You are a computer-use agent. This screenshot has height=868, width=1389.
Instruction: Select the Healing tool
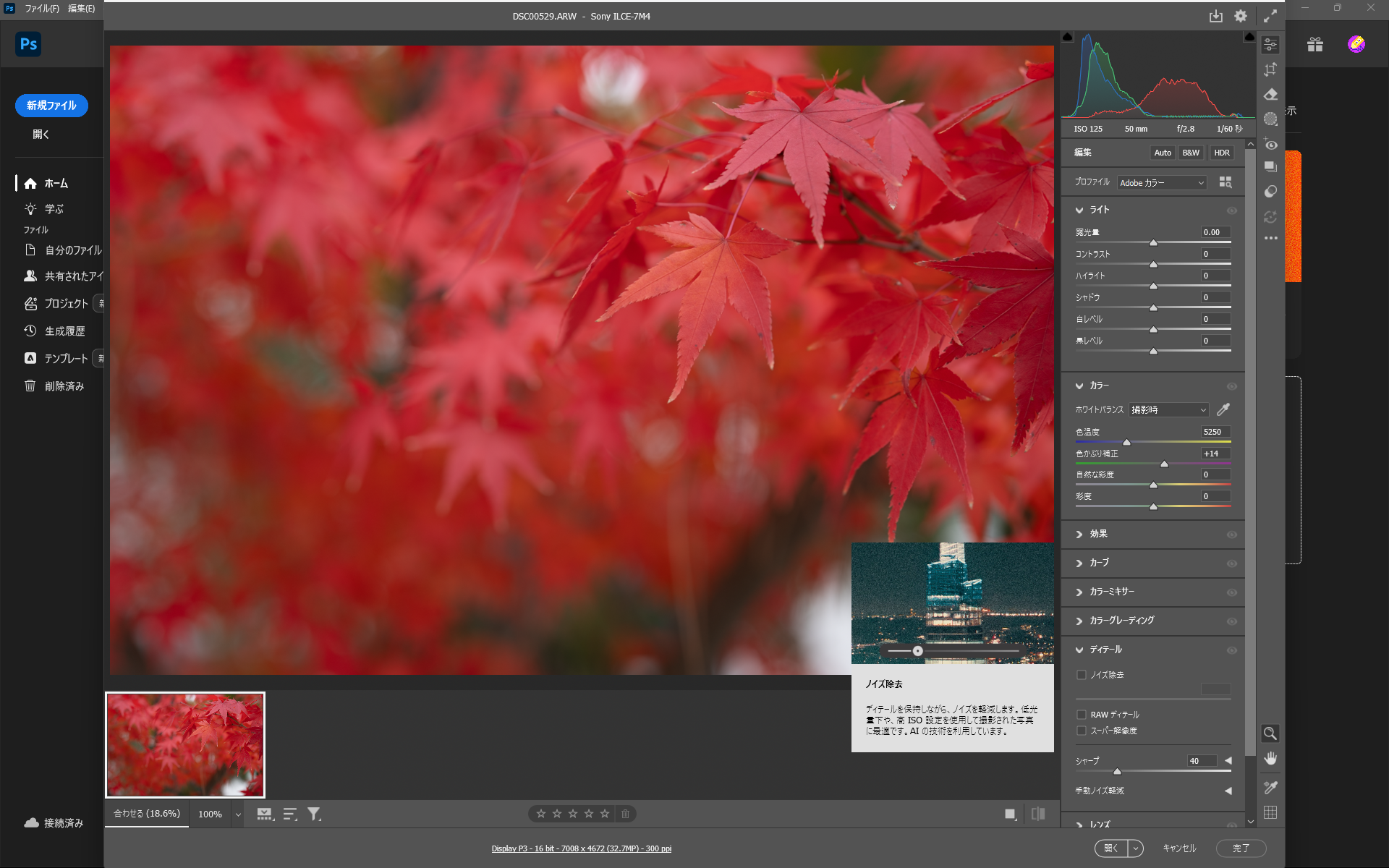(1271, 94)
